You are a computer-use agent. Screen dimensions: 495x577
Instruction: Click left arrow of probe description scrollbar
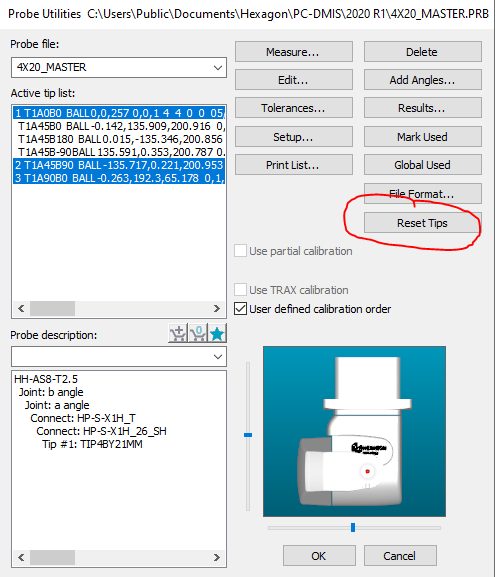click(x=21, y=557)
